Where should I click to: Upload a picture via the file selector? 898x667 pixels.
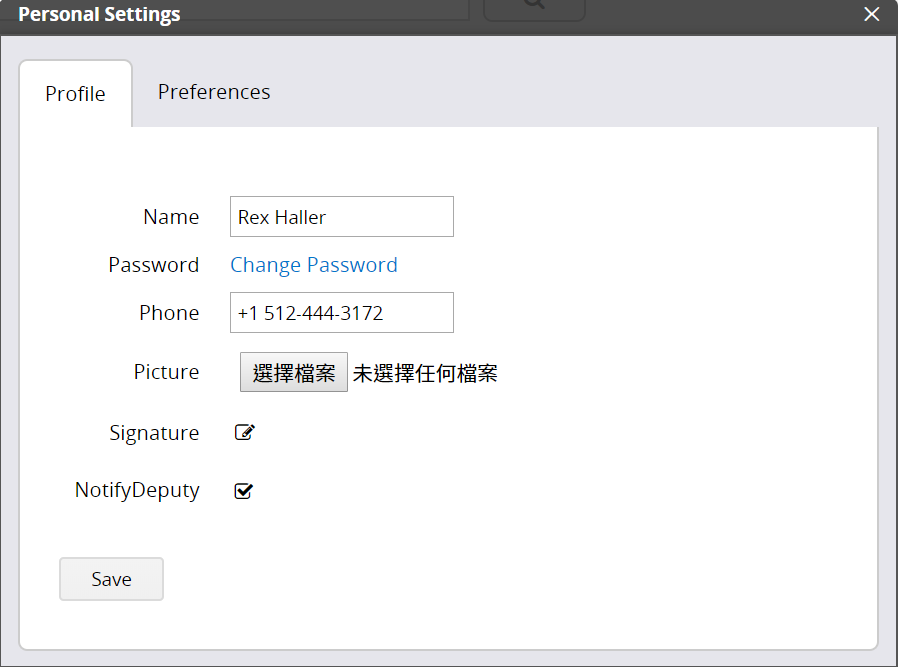pyautogui.click(x=293, y=371)
